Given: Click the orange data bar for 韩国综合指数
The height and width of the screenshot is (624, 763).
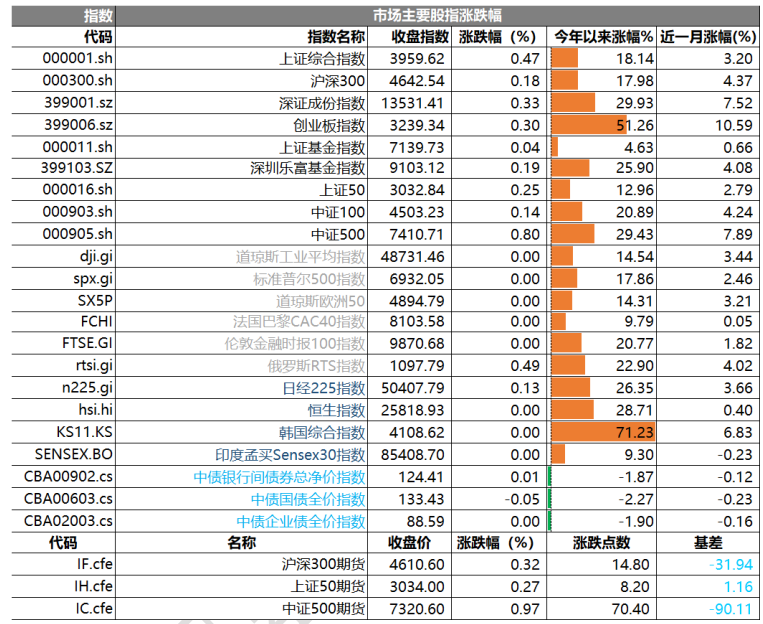Looking at the screenshot, I should point(601,432).
